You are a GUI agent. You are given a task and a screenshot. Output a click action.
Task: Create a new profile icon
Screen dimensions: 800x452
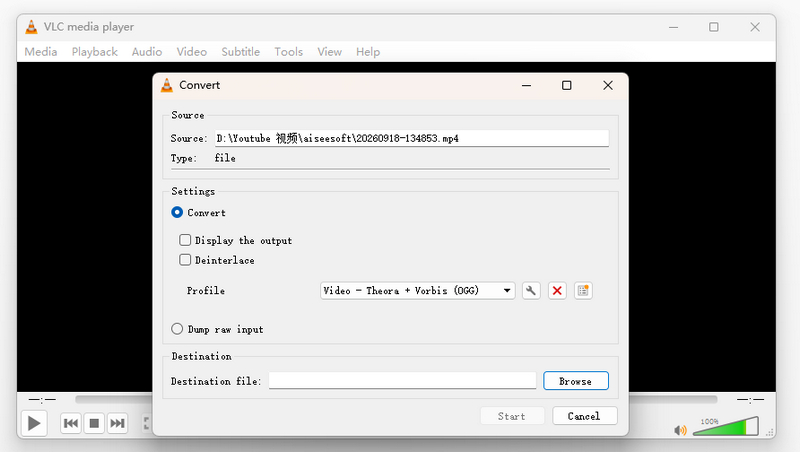tap(583, 291)
